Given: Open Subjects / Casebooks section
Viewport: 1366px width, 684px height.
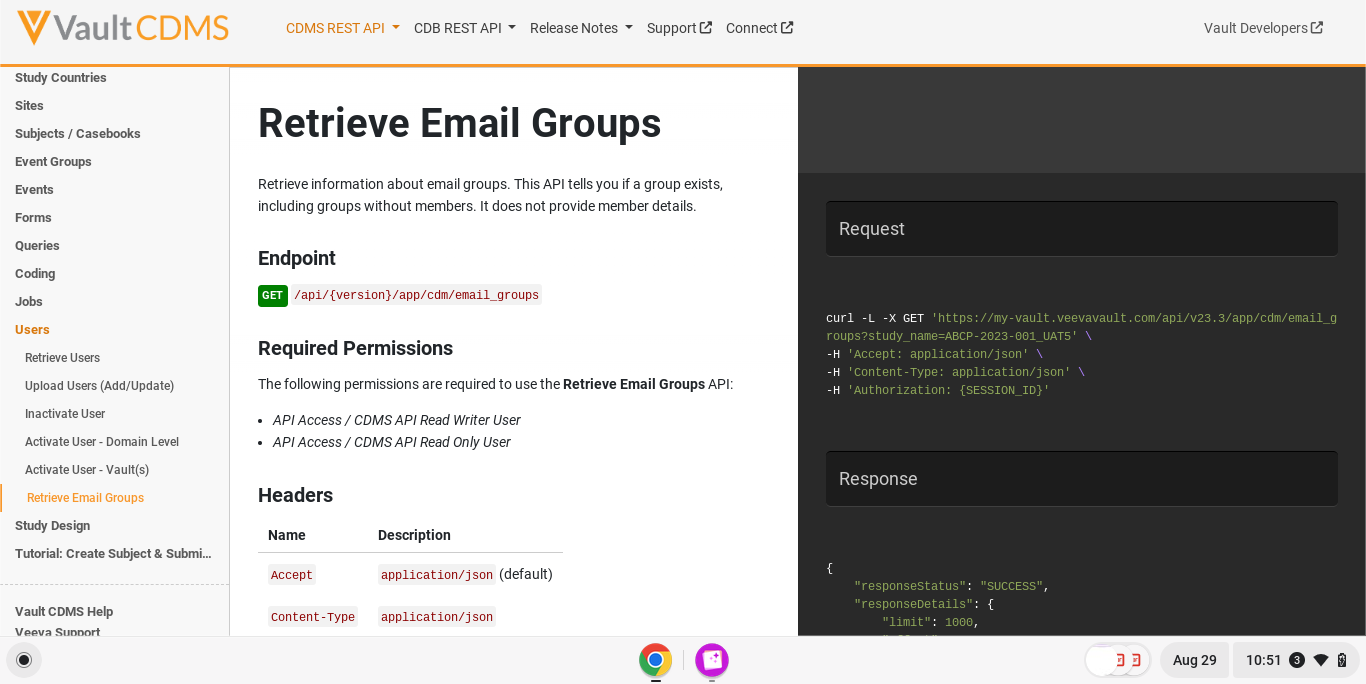Looking at the screenshot, I should point(78,134).
